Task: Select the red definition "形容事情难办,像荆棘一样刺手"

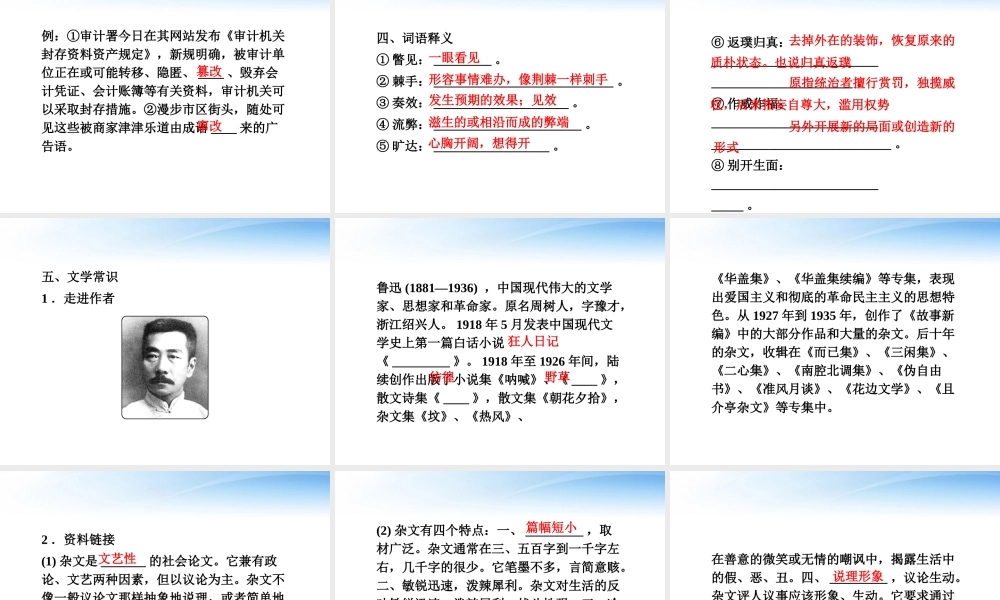Action: point(518,80)
